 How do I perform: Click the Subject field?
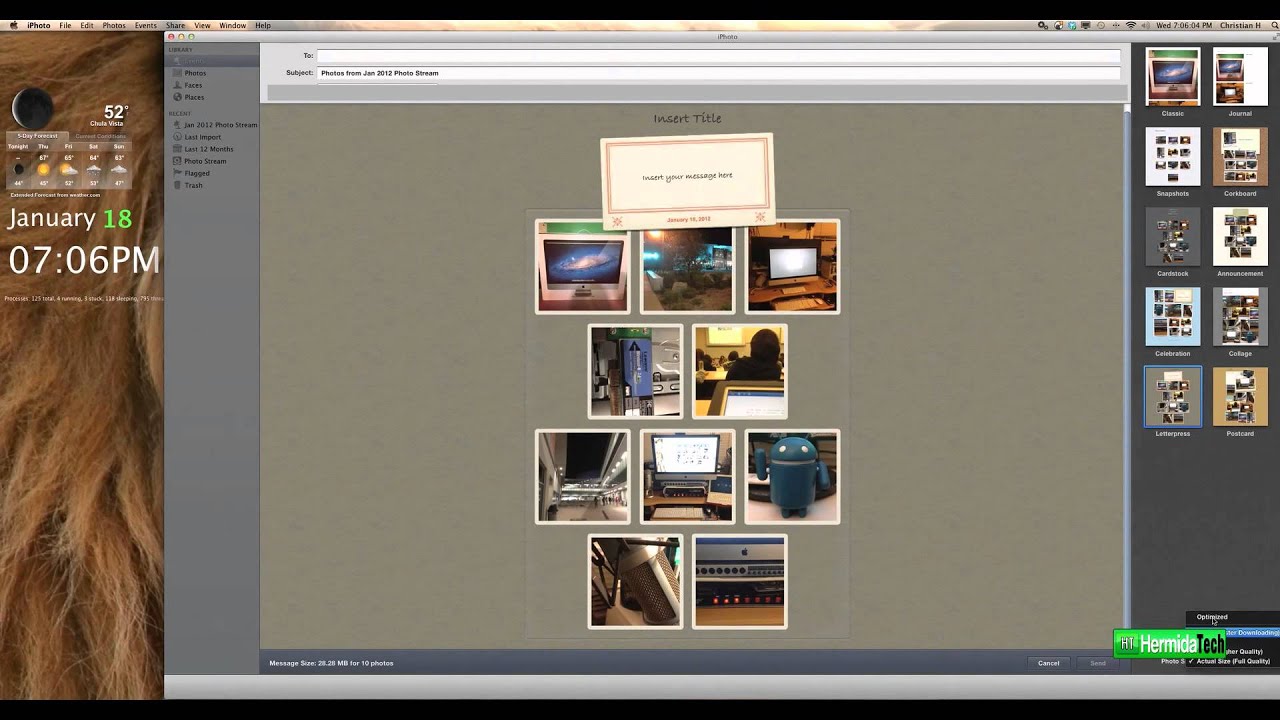point(718,73)
